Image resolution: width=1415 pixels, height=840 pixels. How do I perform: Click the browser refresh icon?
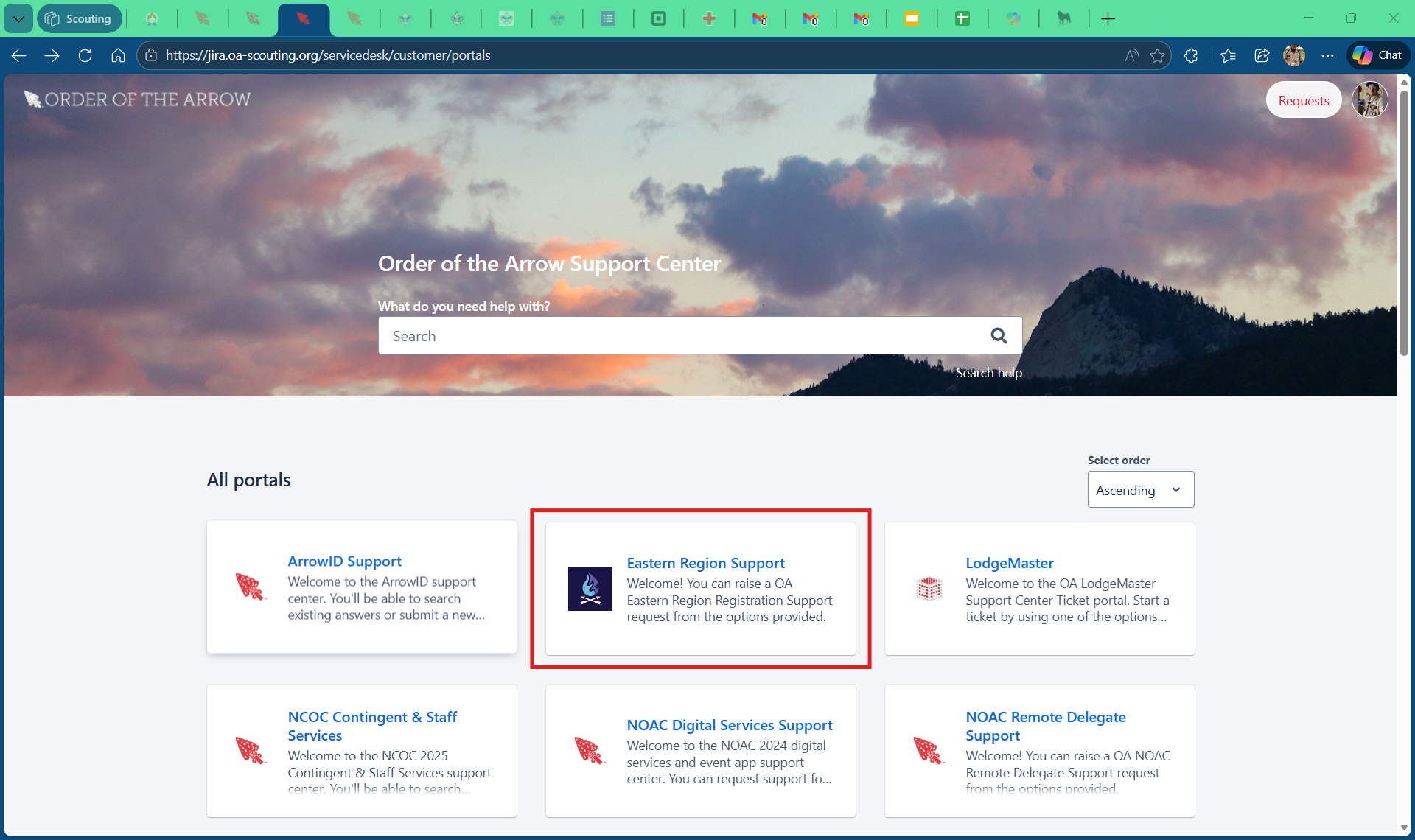85,55
